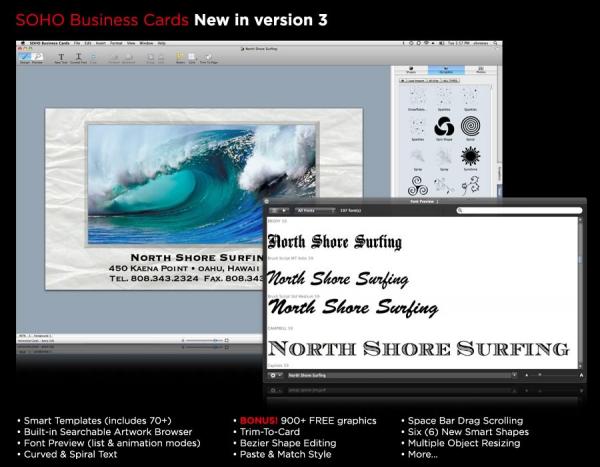Switch Font Preview to list mode

click(274, 211)
